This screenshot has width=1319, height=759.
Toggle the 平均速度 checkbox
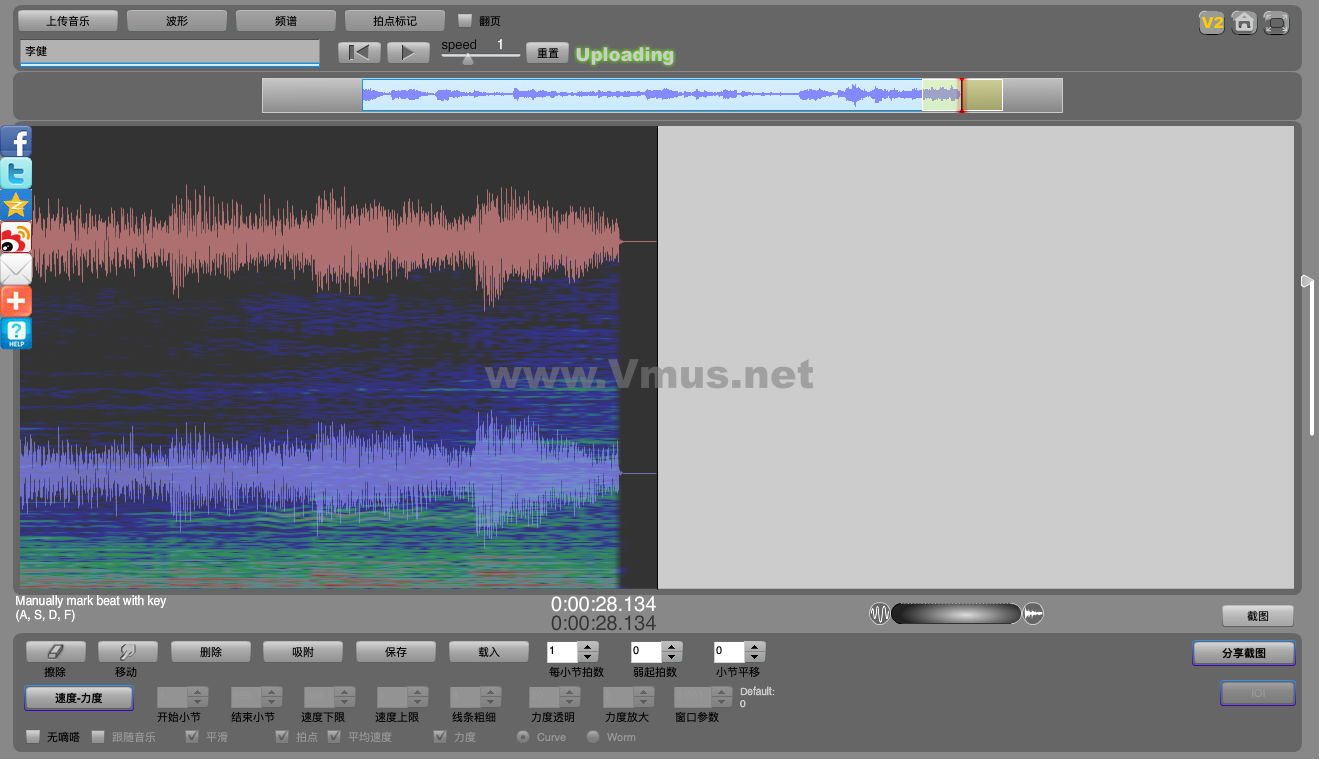coord(334,737)
